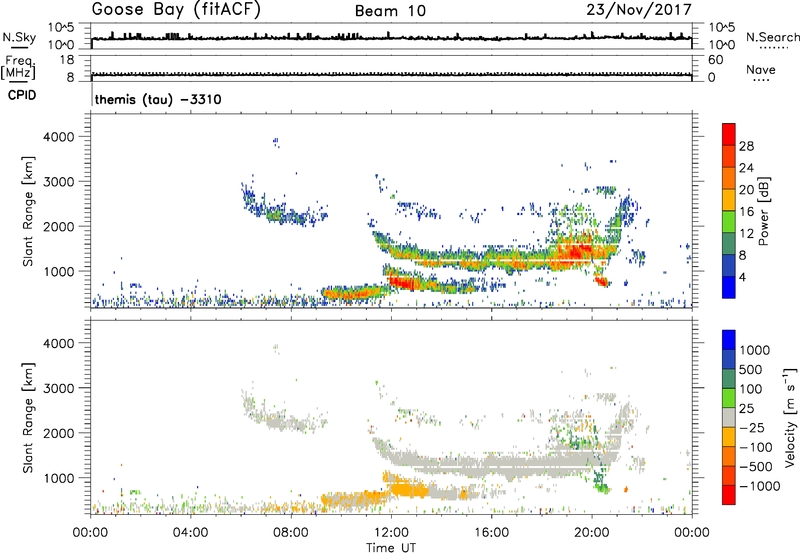This screenshot has height=554, width=800.
Task: Click the '4000' tick on the power panel
Action: tap(58, 137)
